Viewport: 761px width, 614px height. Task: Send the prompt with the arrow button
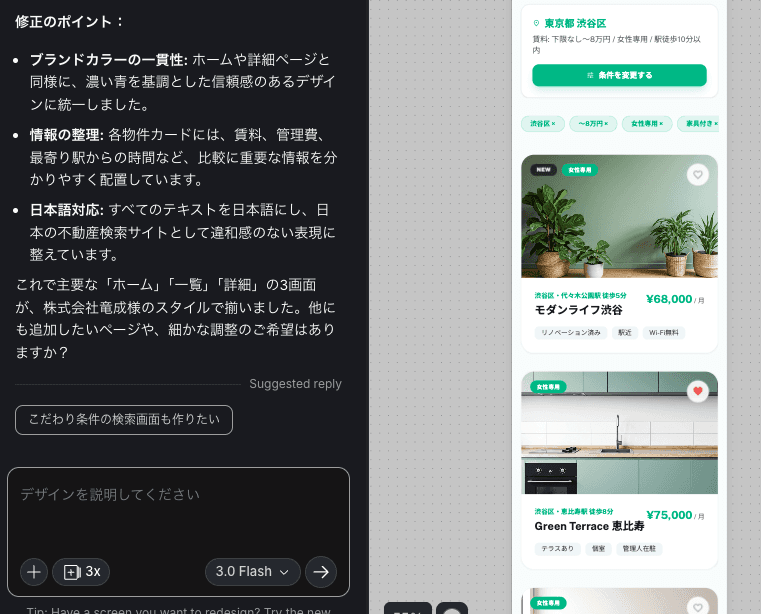click(321, 572)
